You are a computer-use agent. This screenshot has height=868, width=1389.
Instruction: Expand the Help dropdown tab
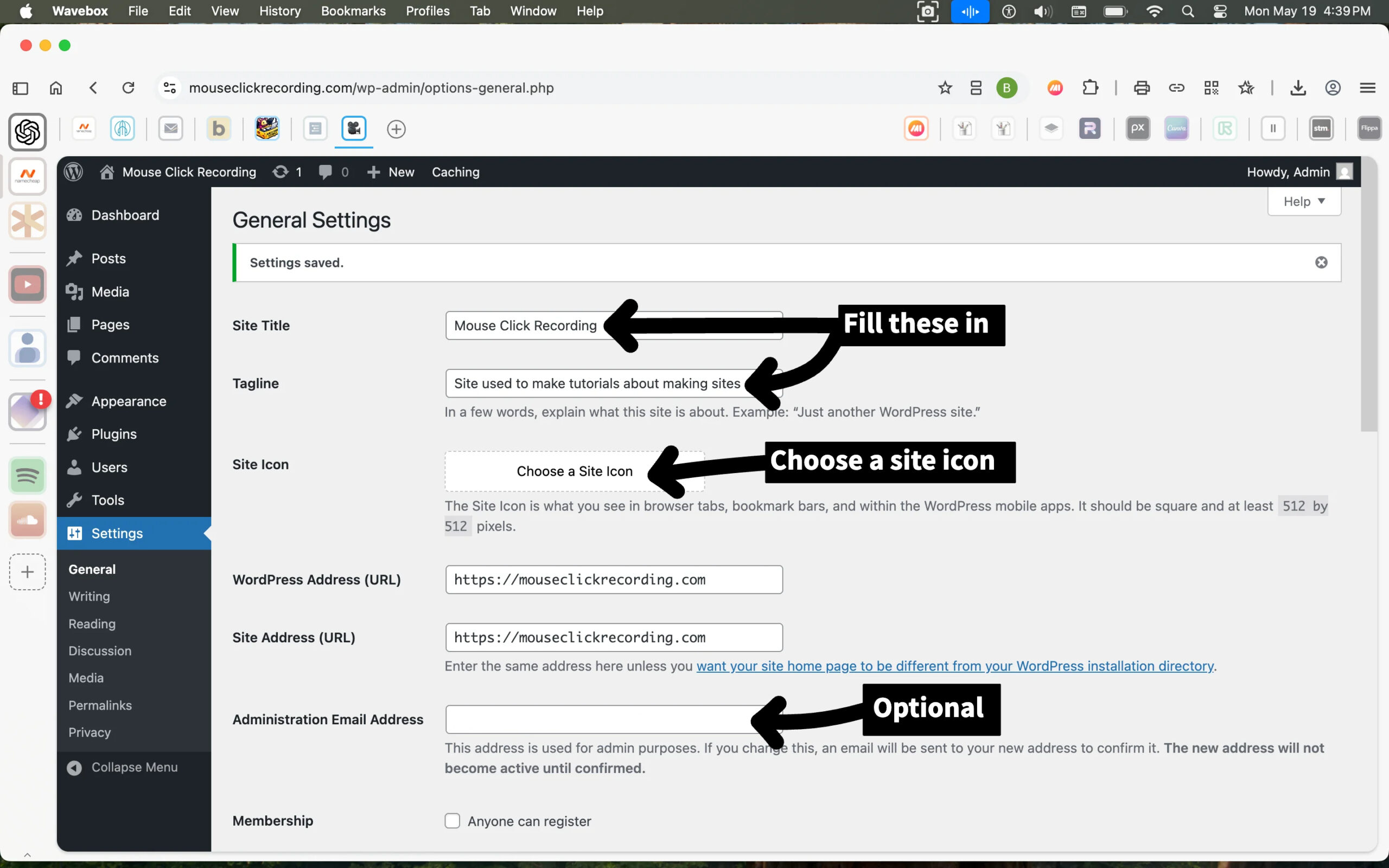(x=1303, y=201)
